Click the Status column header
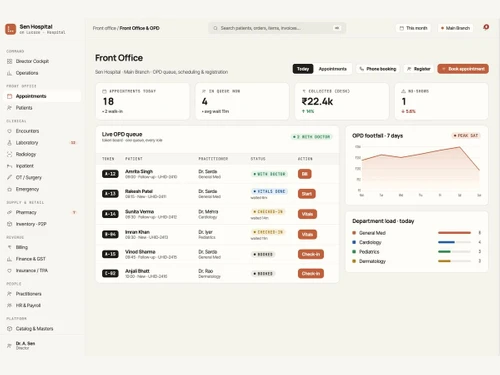This screenshot has width=500, height=375. [x=258, y=159]
